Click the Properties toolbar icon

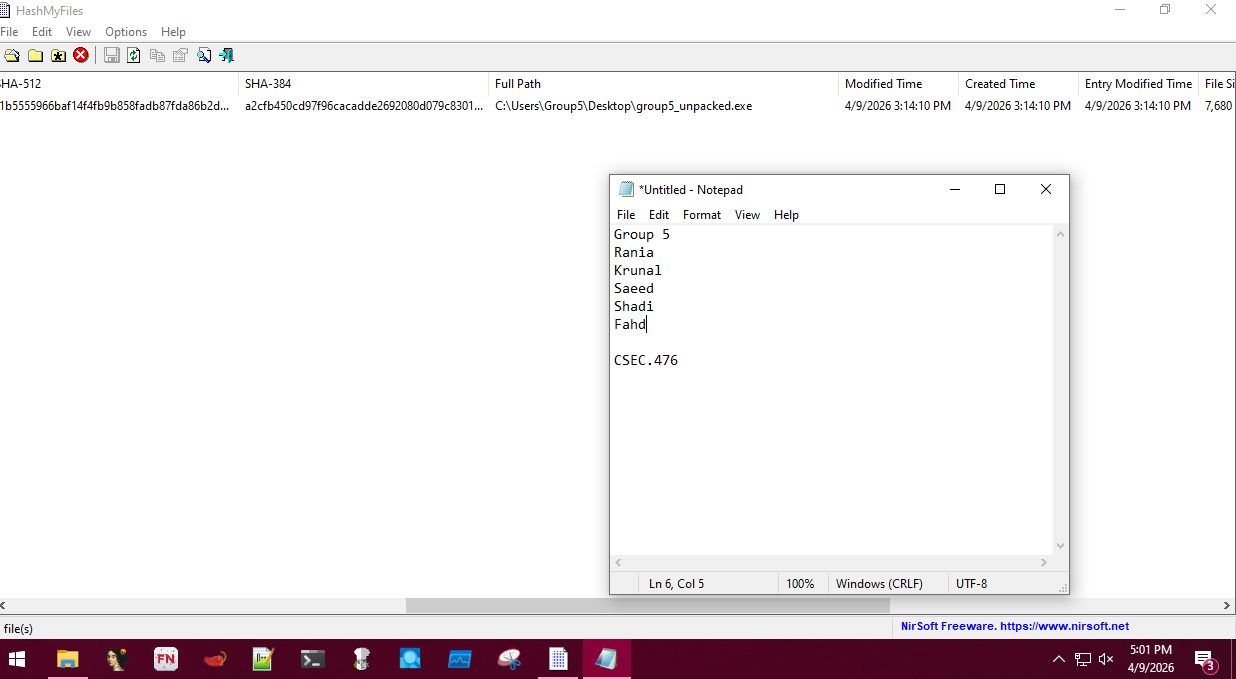point(180,56)
